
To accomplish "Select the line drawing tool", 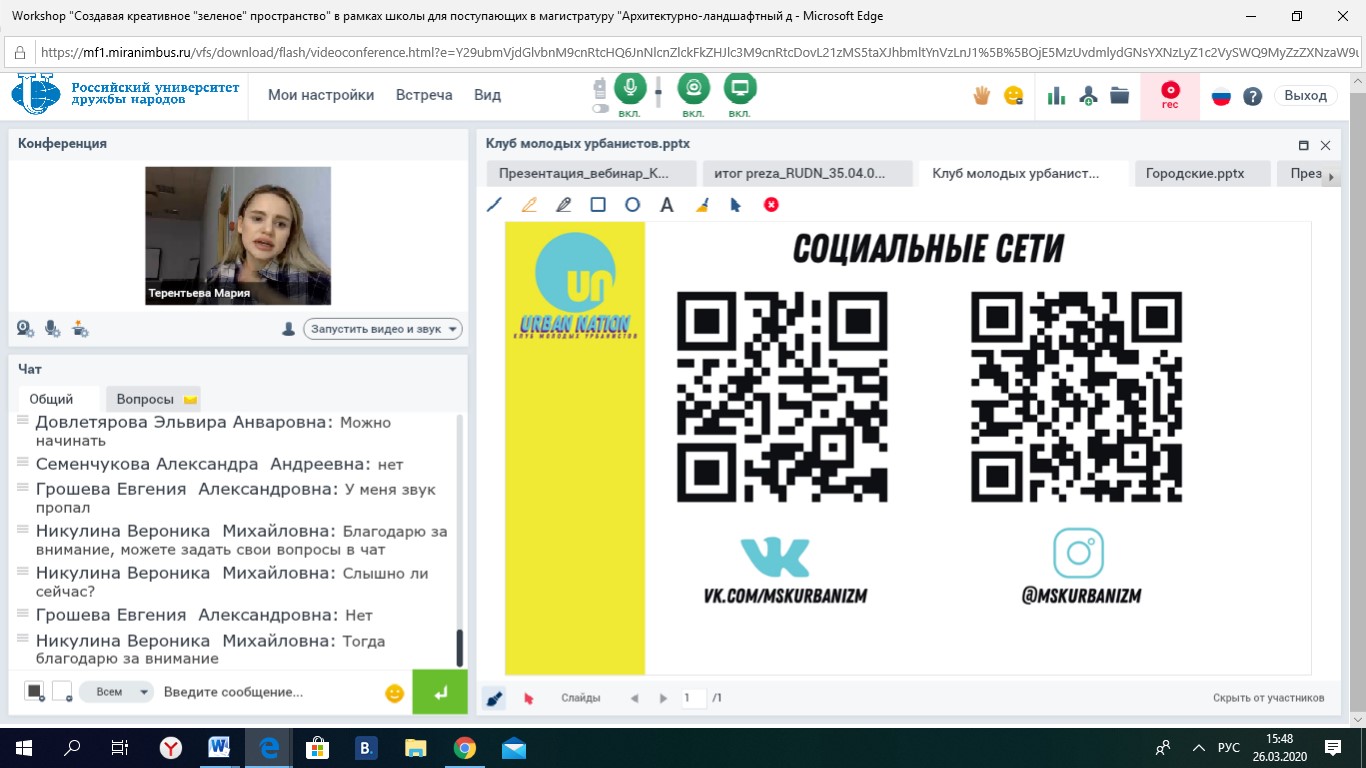I will tap(494, 205).
